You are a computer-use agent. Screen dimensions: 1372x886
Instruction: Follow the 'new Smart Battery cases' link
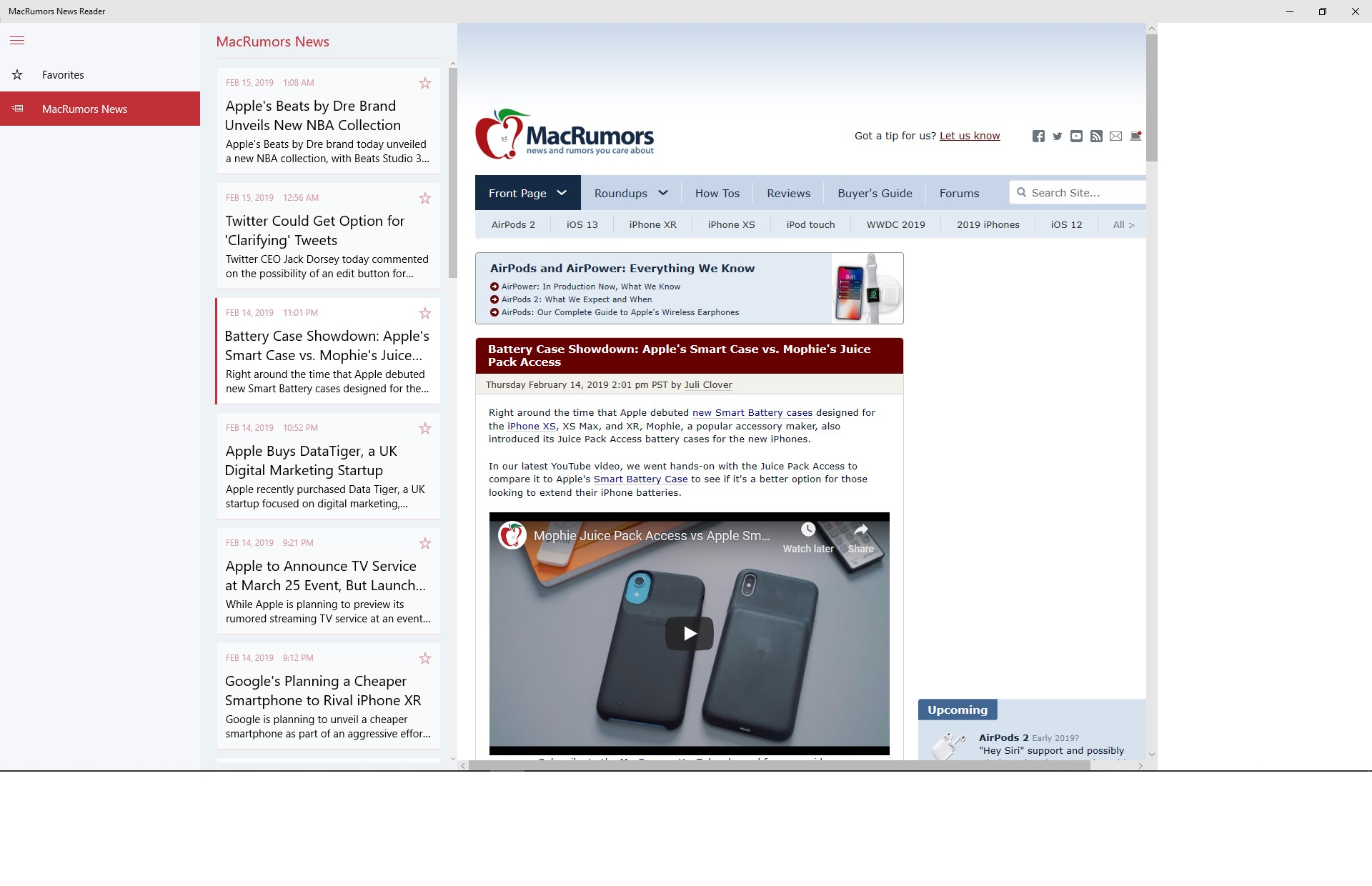click(x=752, y=412)
